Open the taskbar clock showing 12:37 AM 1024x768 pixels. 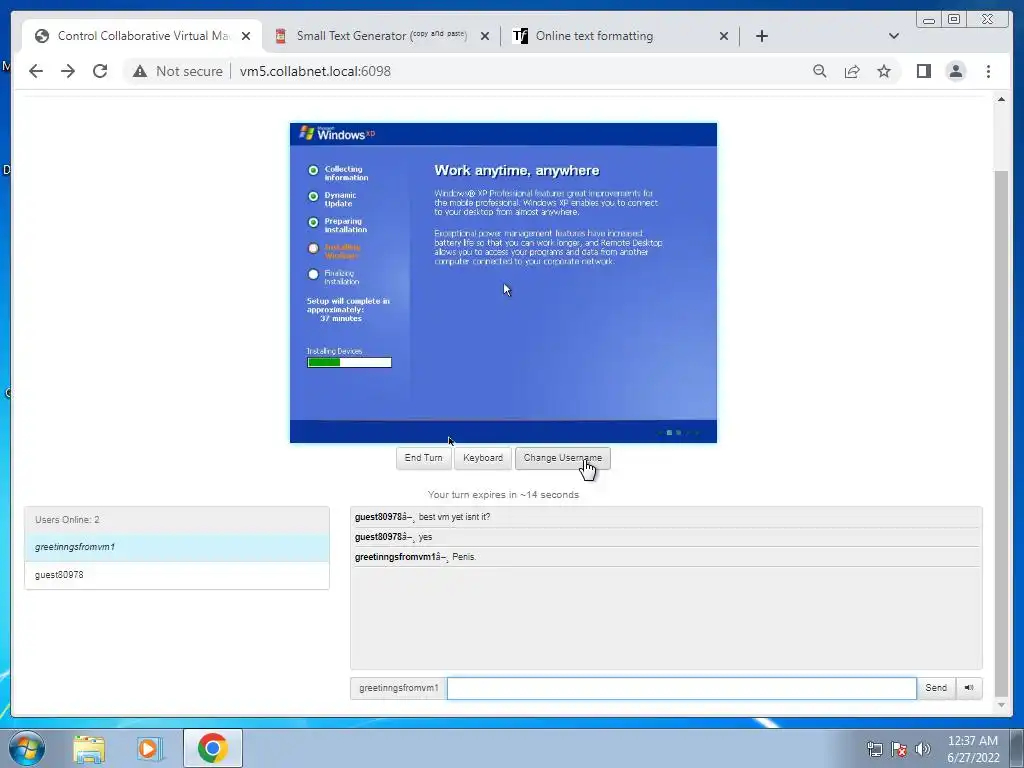click(973, 749)
